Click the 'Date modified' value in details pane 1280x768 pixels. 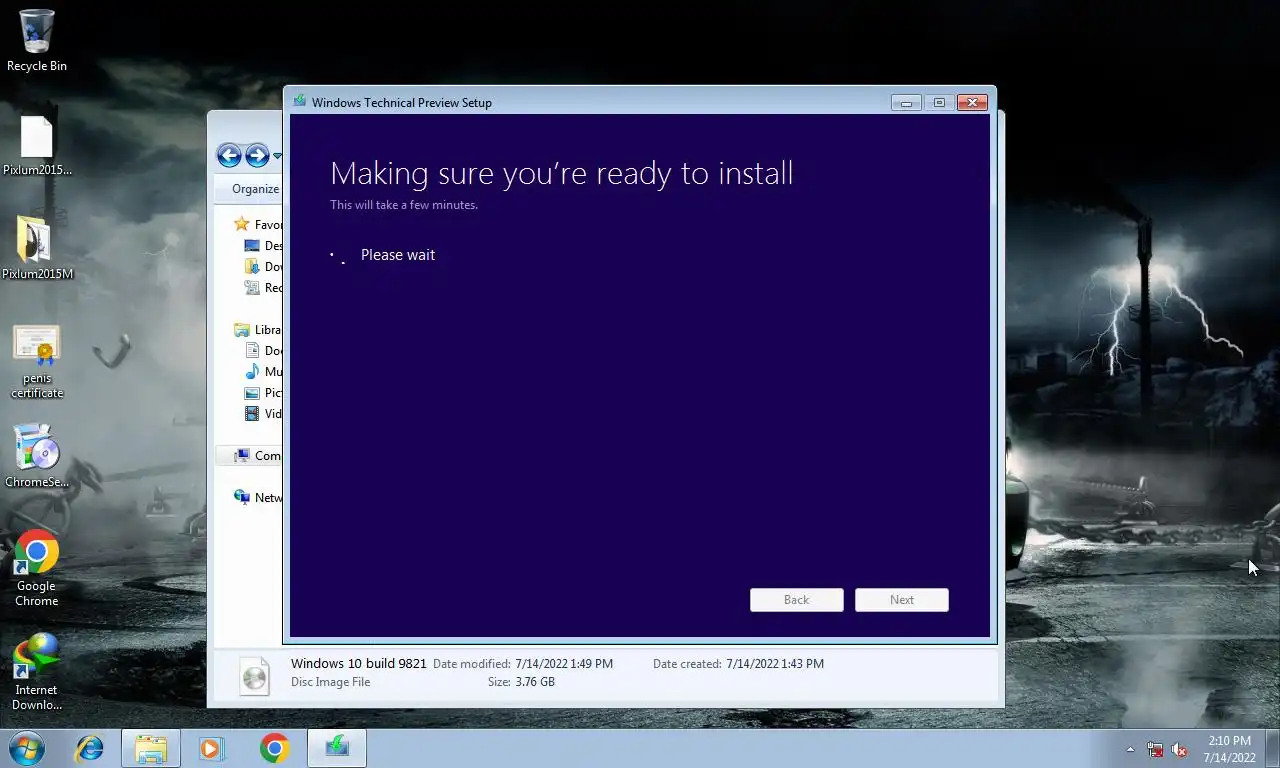point(564,664)
